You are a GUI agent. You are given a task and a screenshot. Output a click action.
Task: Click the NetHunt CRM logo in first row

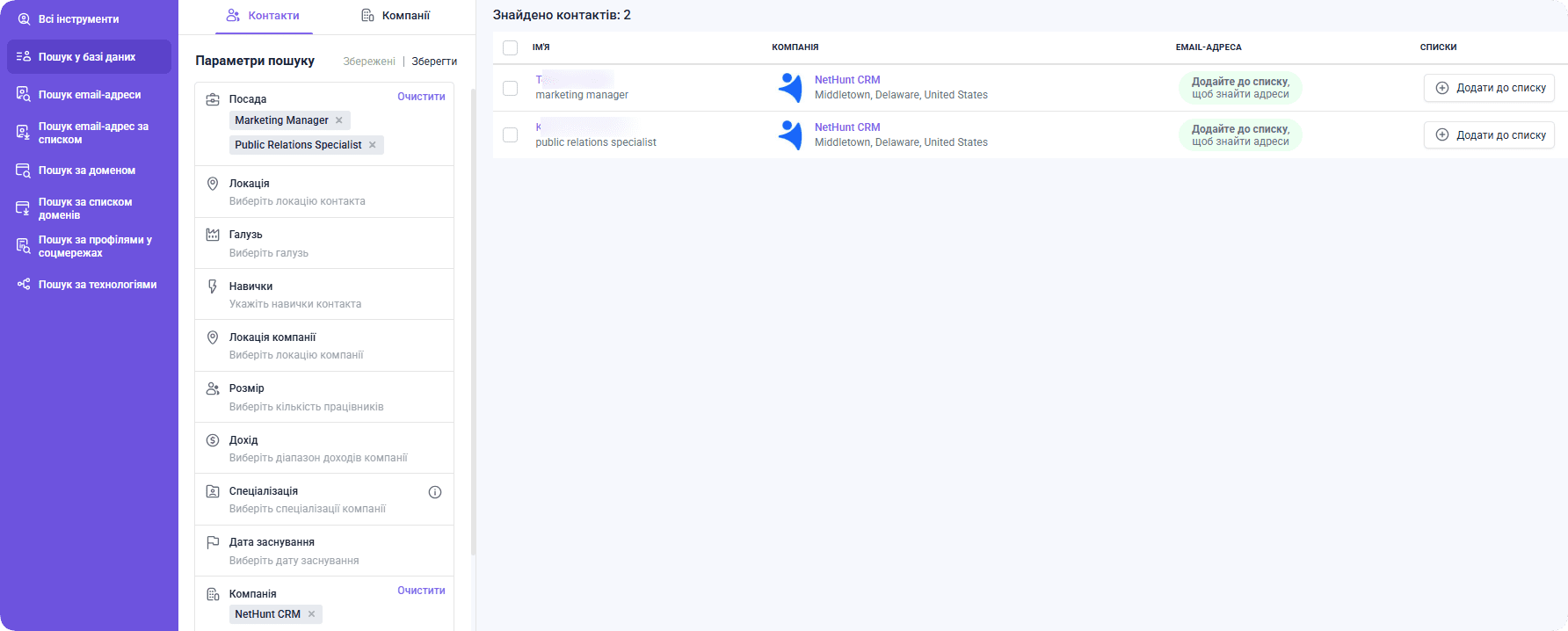click(790, 87)
